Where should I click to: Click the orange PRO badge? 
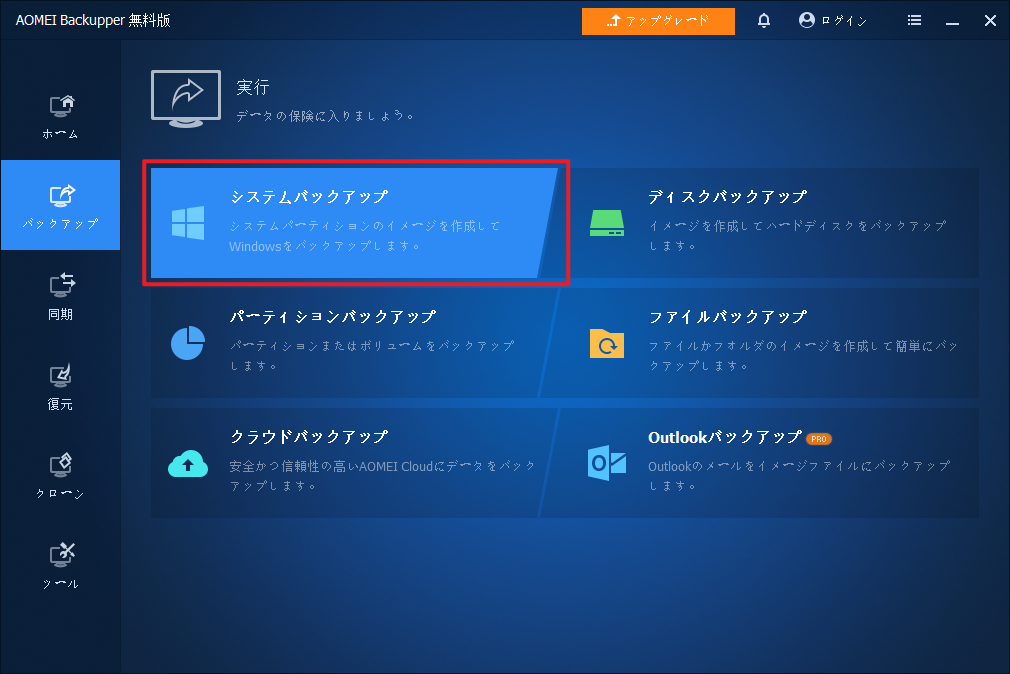[x=819, y=439]
